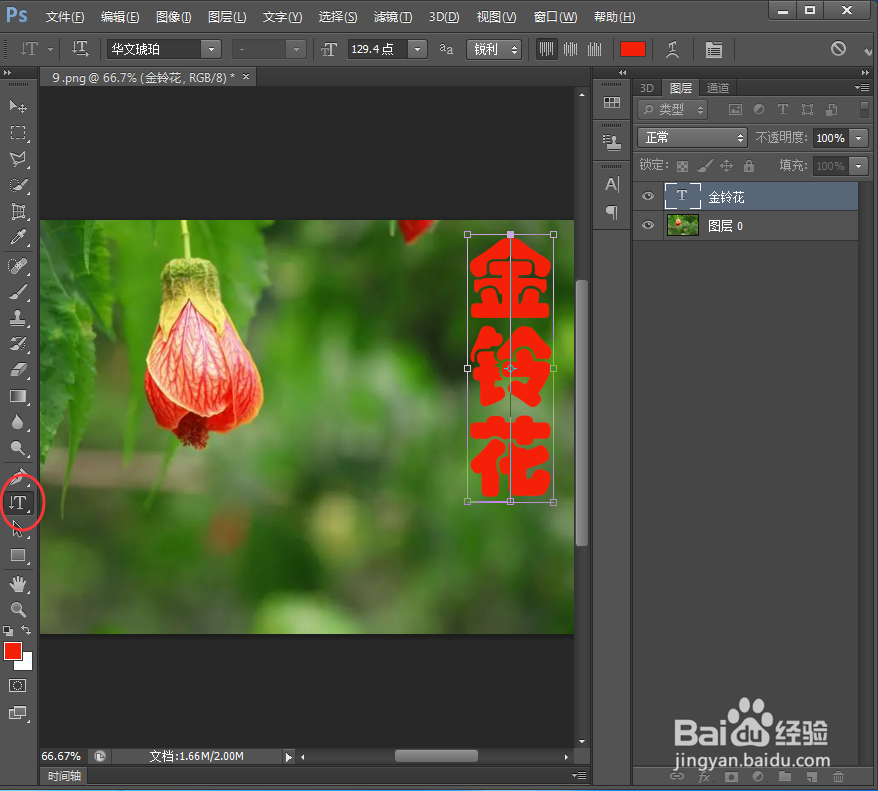
Task: Open the anti-aliasing dropdown 锐利
Action: (x=494, y=49)
